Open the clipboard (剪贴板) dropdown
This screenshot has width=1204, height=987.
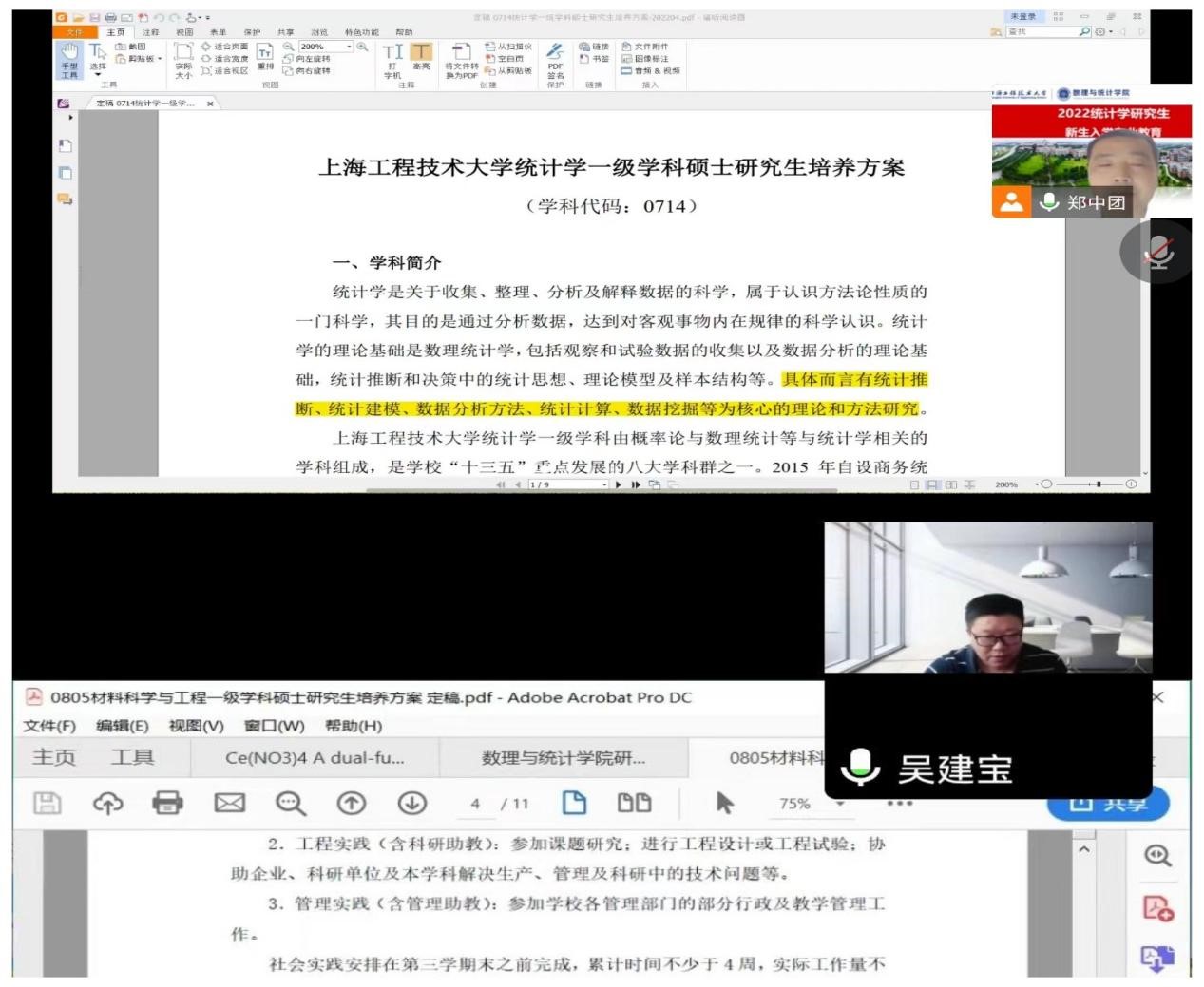click(x=160, y=59)
